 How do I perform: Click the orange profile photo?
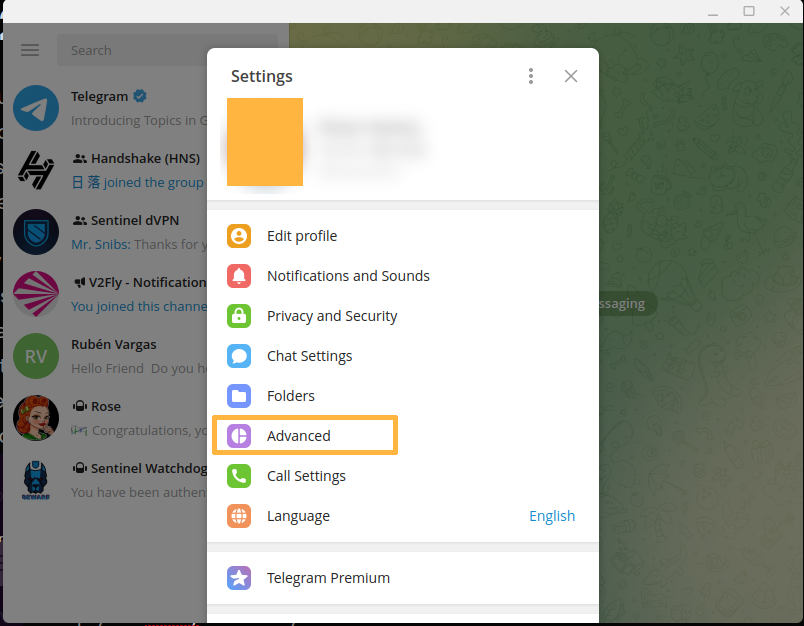pos(265,142)
